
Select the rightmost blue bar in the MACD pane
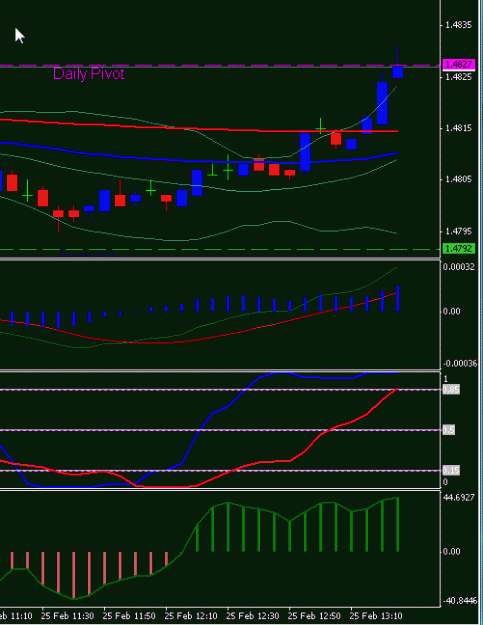point(398,298)
